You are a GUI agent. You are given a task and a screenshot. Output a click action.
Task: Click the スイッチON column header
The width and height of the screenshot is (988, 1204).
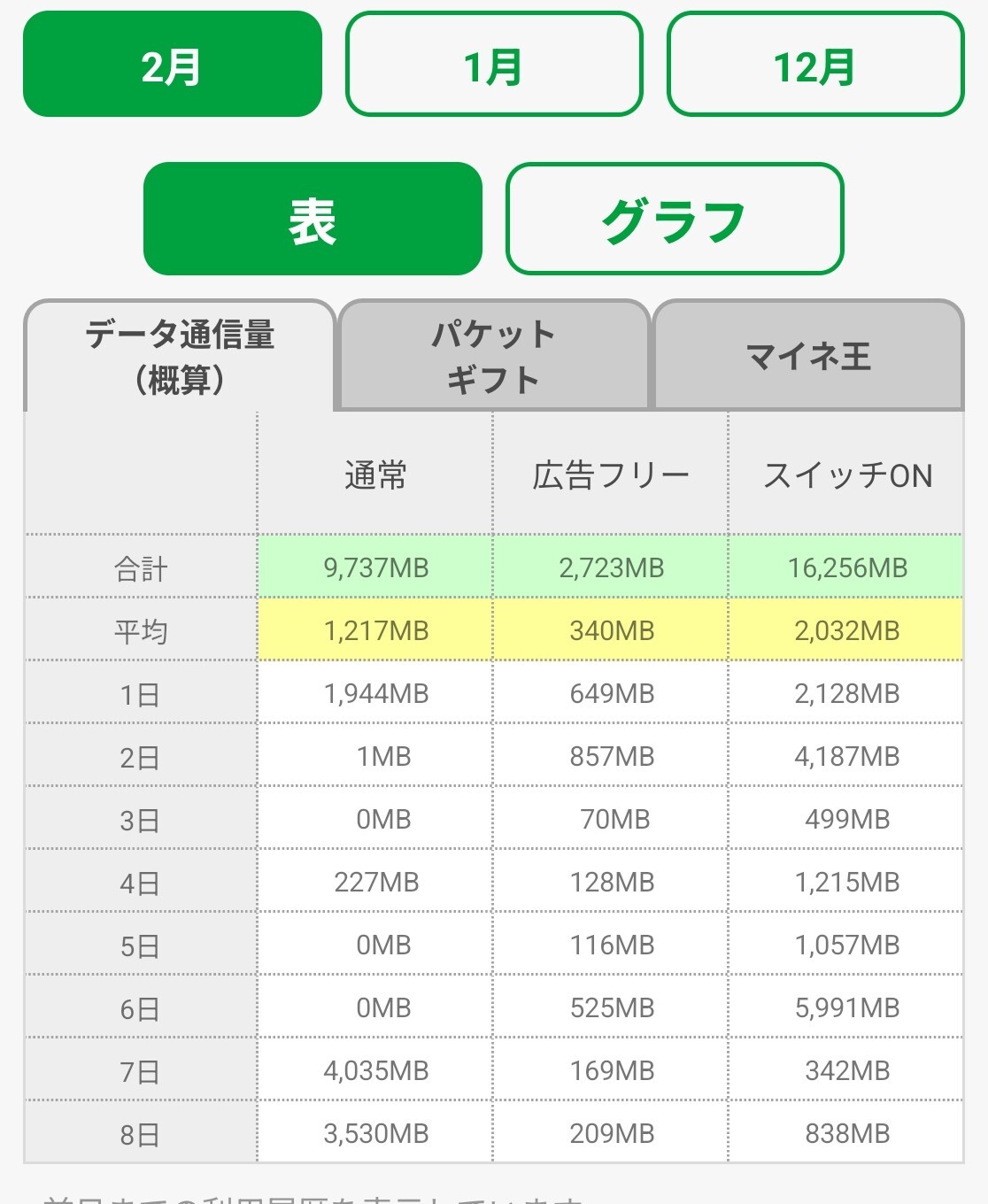point(847,475)
